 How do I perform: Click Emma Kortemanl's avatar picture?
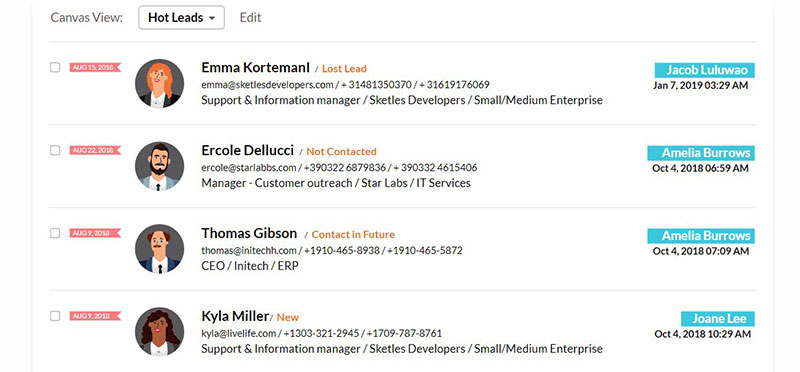pyautogui.click(x=159, y=83)
